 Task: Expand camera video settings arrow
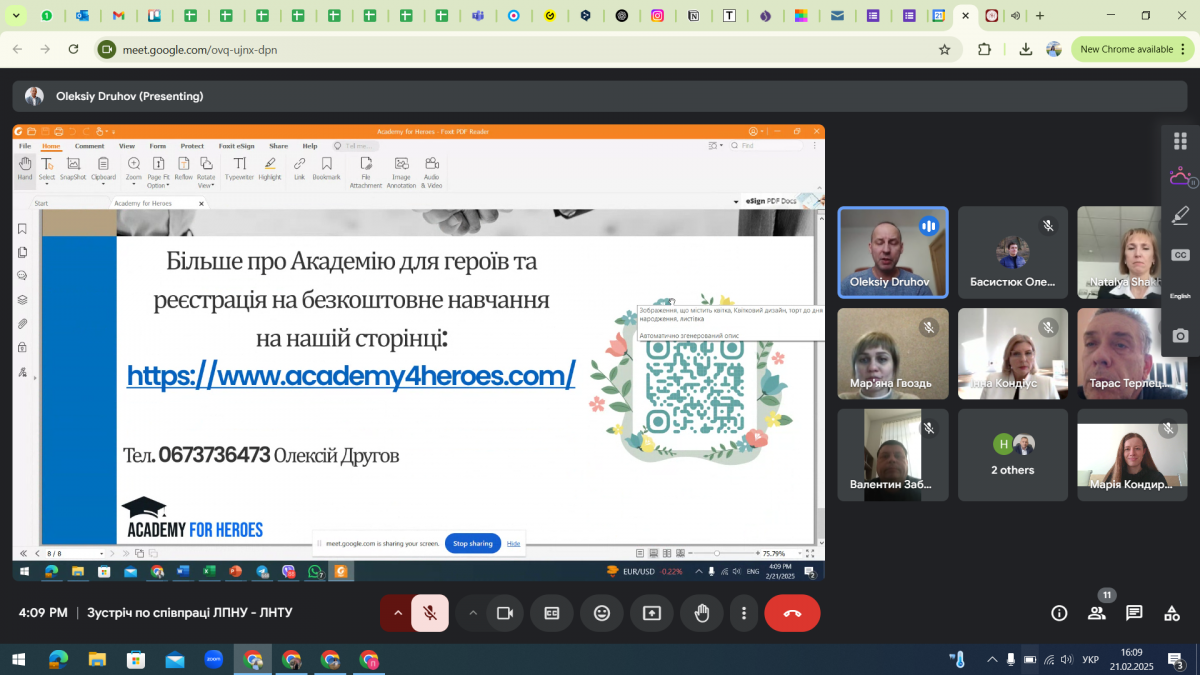[472, 613]
